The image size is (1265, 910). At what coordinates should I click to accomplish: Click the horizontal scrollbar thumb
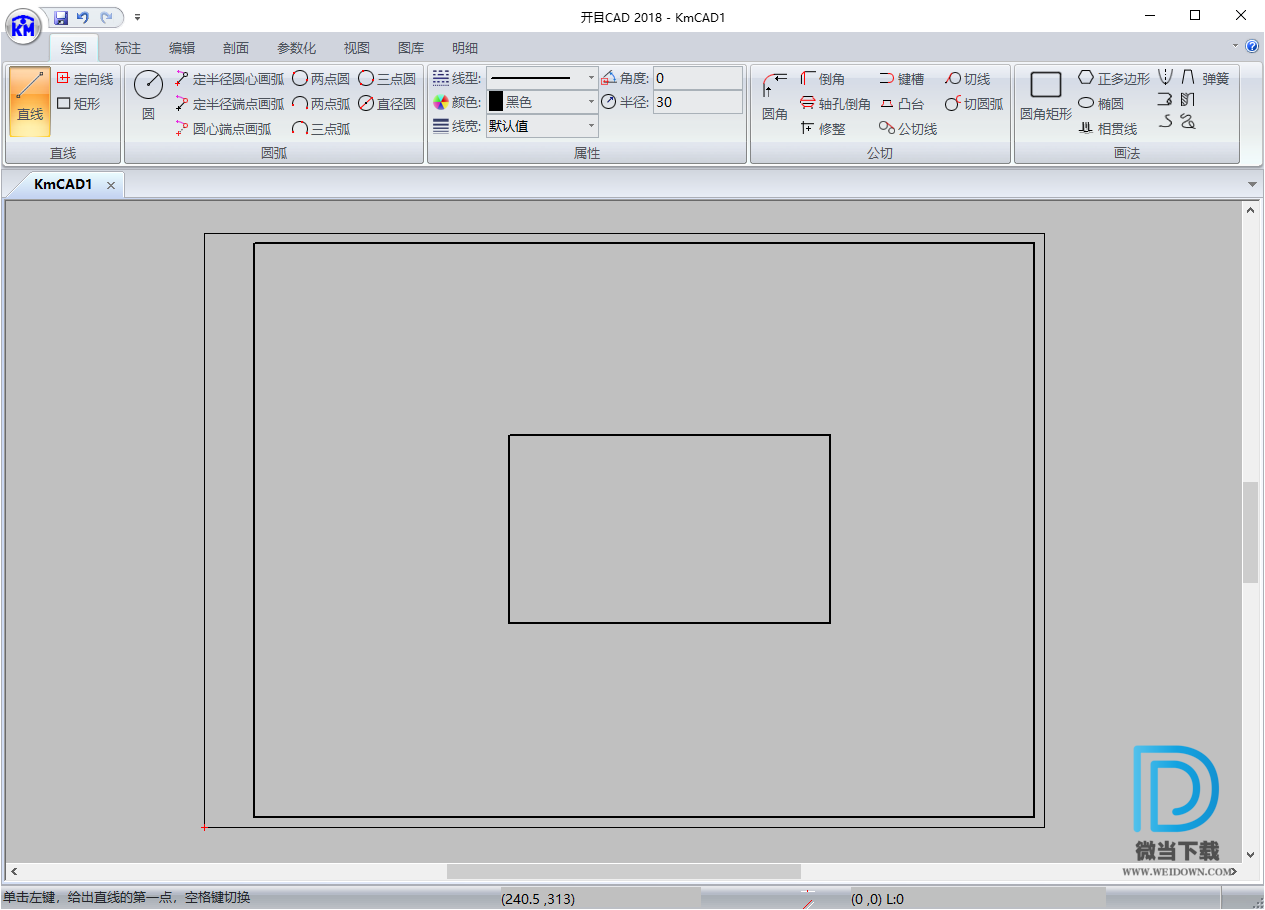[624, 872]
